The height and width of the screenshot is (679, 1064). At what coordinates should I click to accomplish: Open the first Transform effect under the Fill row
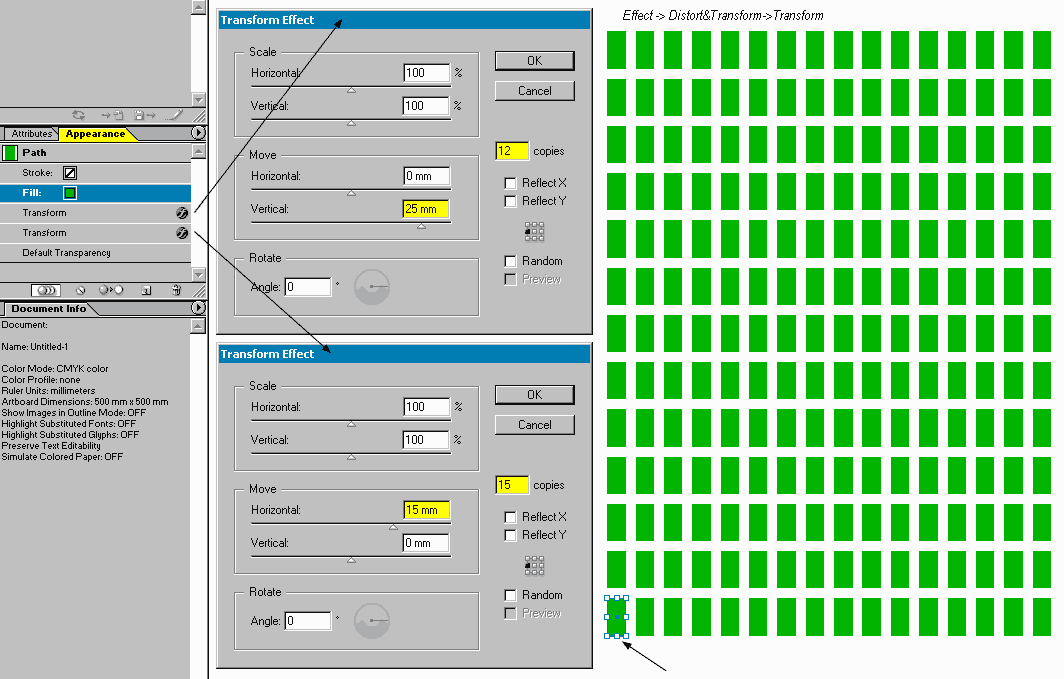coord(96,213)
